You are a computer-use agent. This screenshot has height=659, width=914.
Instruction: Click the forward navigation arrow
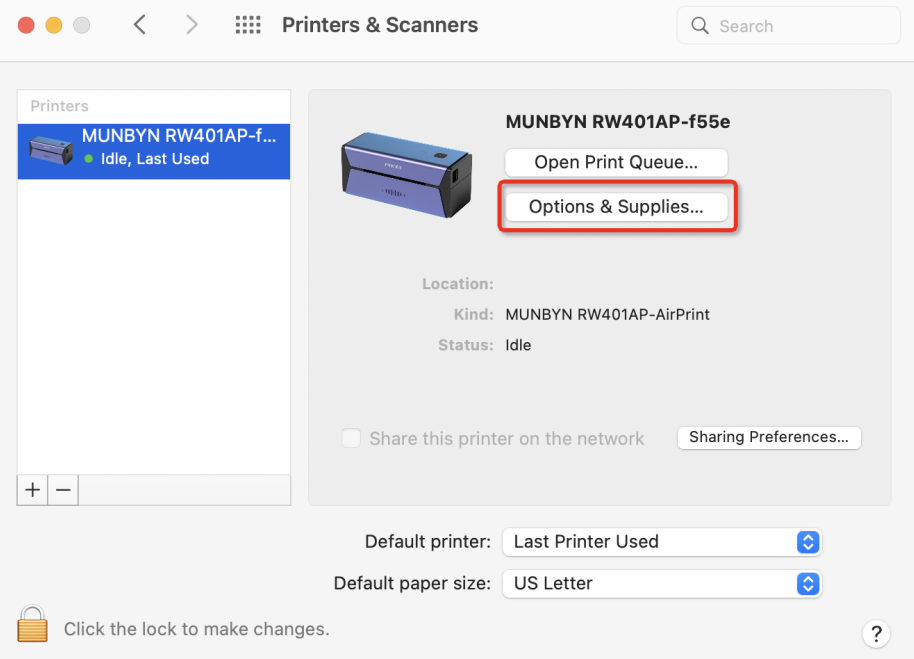pyautogui.click(x=191, y=25)
